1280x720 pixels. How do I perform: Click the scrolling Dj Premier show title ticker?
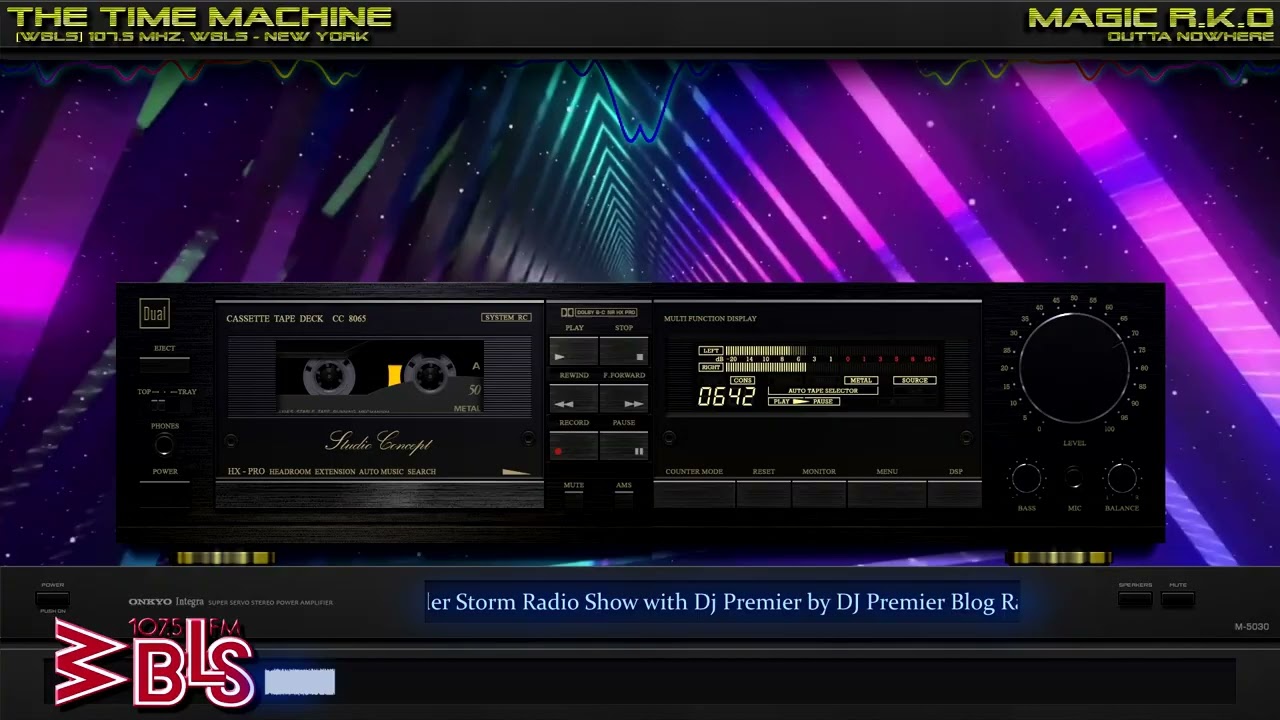coord(722,602)
